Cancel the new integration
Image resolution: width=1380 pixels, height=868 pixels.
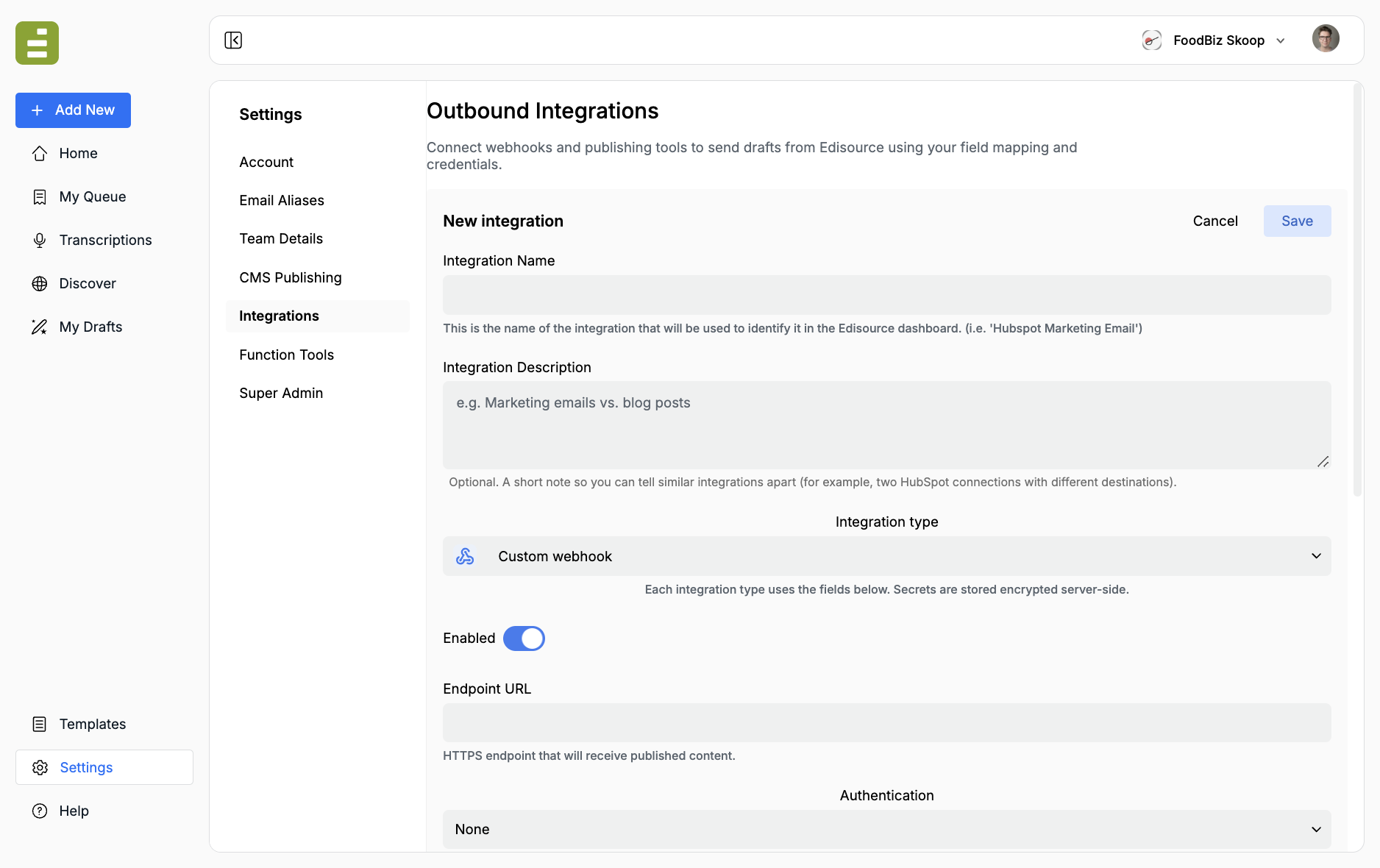coord(1215,221)
